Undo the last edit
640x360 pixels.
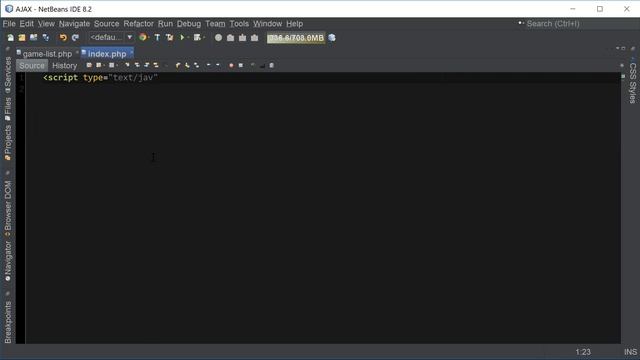click(63, 38)
